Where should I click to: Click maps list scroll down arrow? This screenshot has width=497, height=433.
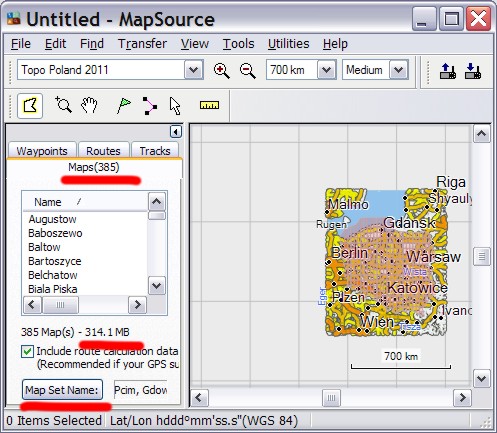pyautogui.click(x=157, y=286)
